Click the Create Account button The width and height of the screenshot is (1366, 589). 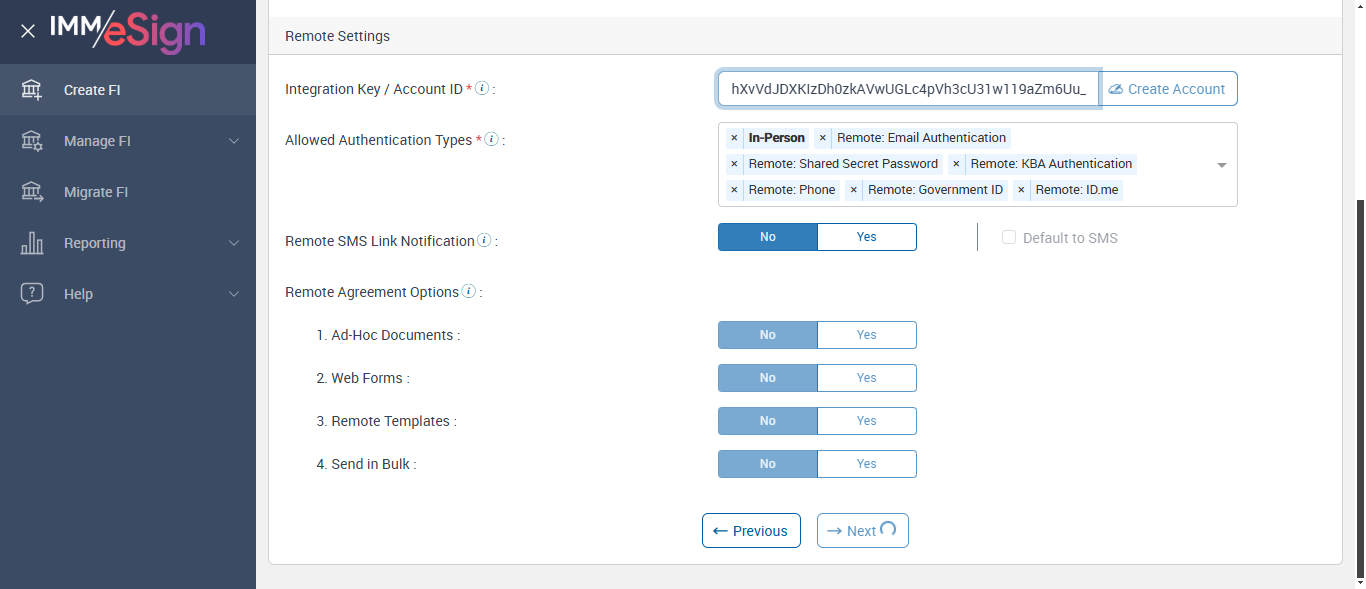(x=1168, y=89)
